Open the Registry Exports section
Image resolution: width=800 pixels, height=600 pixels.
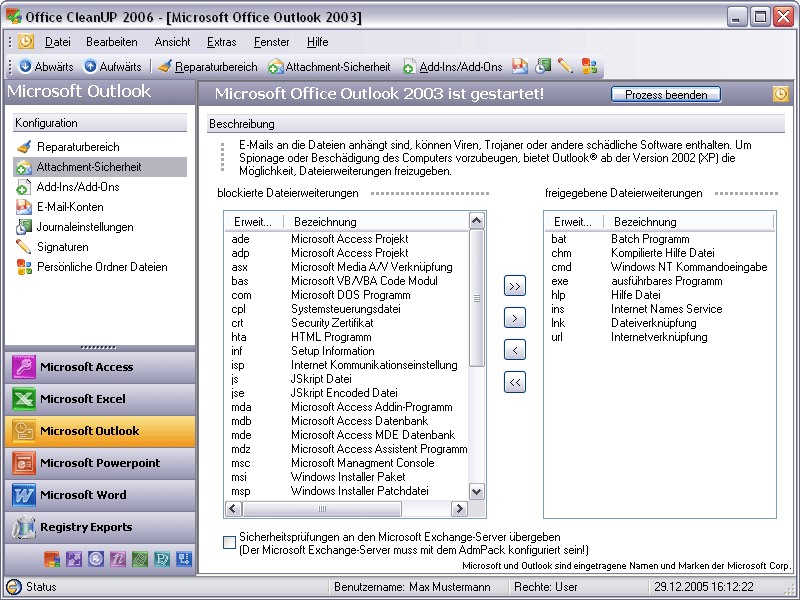100,527
